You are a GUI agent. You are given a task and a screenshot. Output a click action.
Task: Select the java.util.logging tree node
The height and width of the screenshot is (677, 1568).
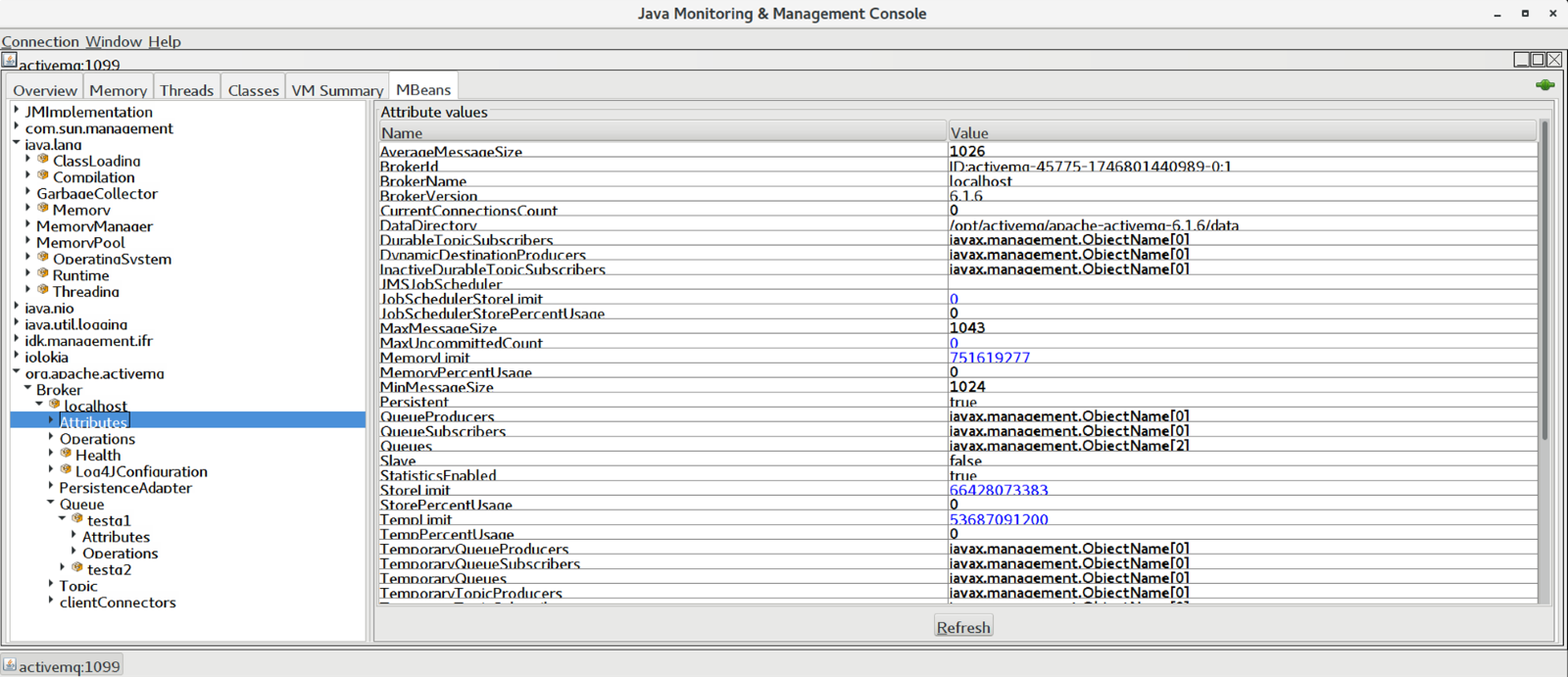tap(75, 323)
